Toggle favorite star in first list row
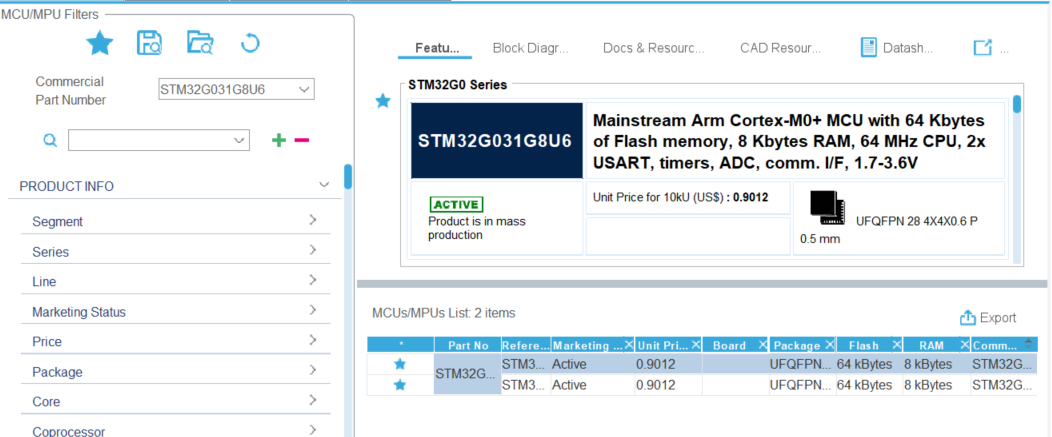1052x437 pixels. pos(400,364)
